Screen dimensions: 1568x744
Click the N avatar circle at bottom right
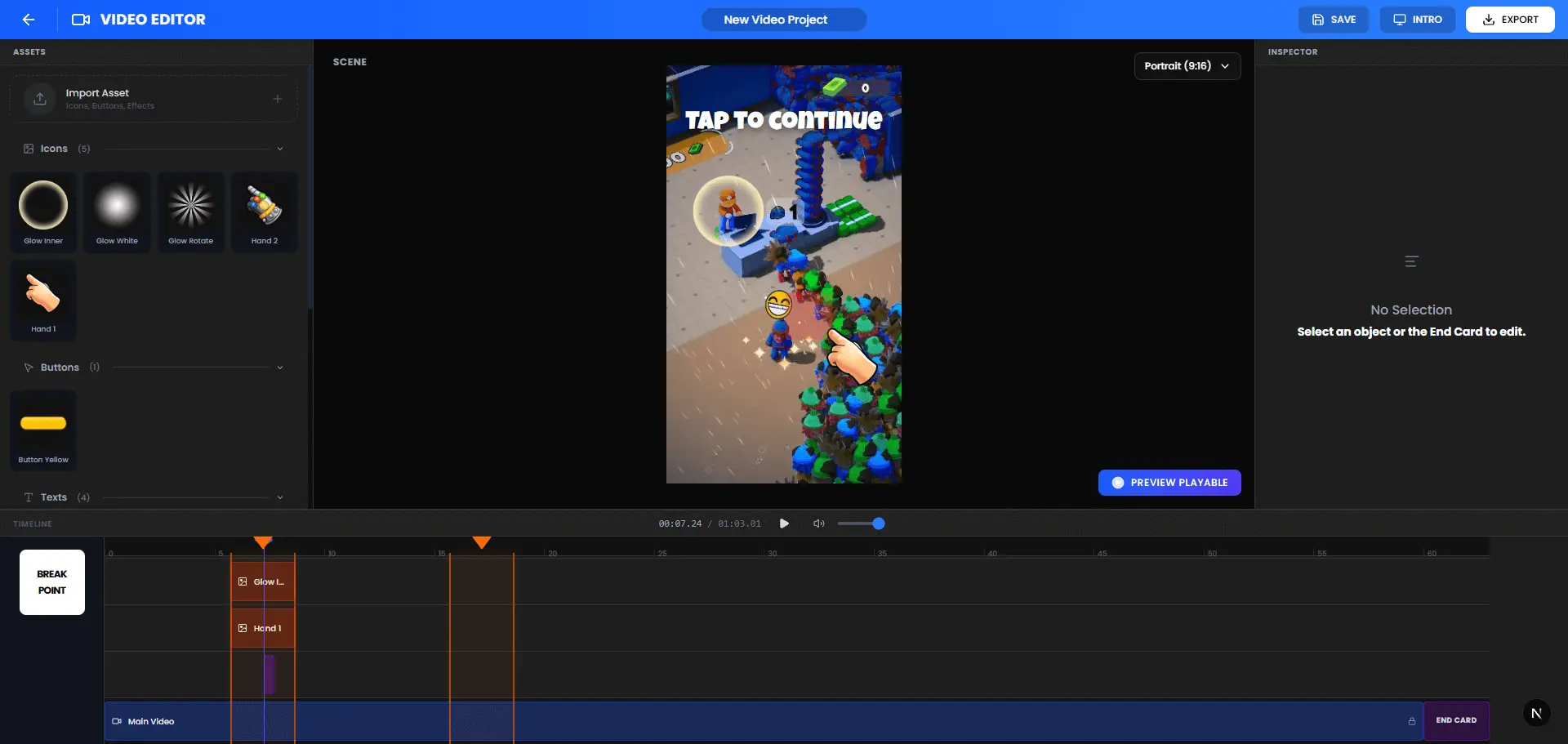click(1539, 712)
